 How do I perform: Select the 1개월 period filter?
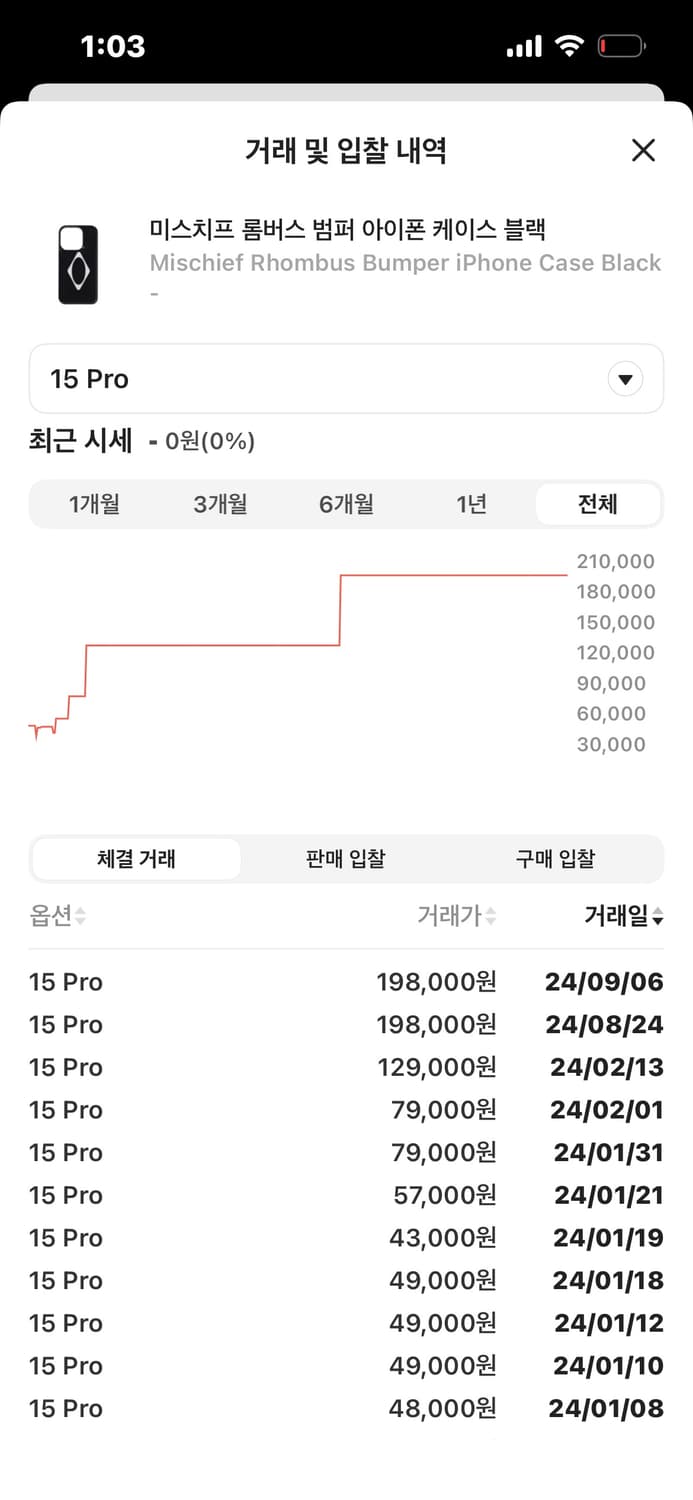[95, 504]
